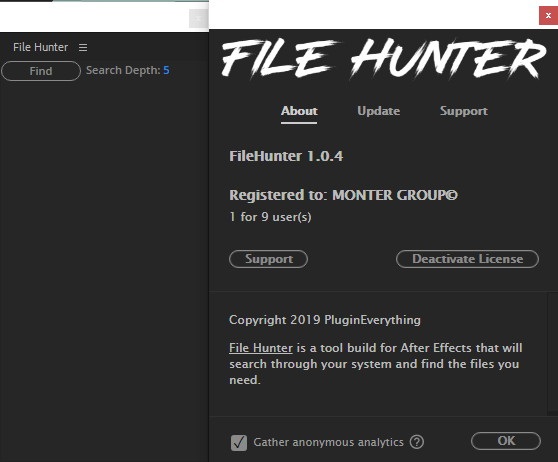Click Deactivate License button
Screen dimensions: 558x462
coord(467,259)
